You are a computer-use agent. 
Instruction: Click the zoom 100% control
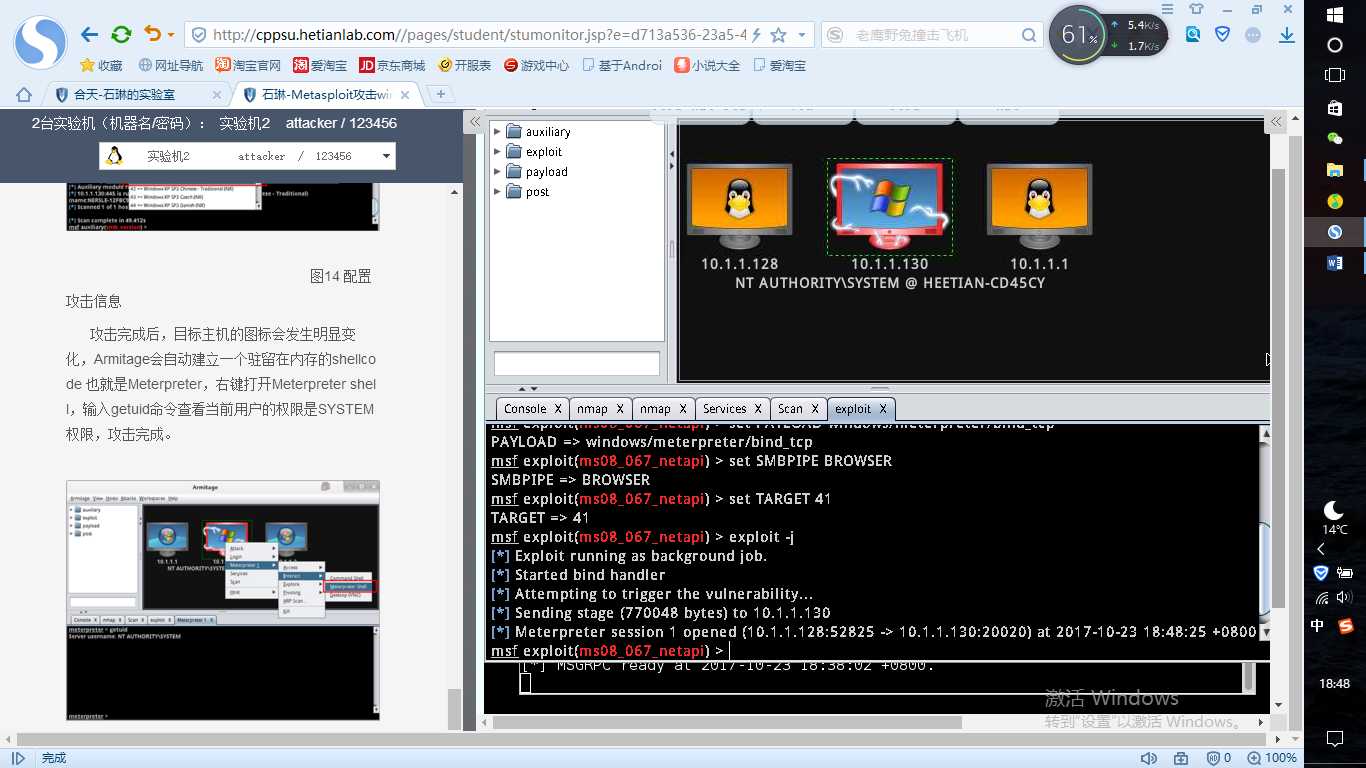[1271, 758]
